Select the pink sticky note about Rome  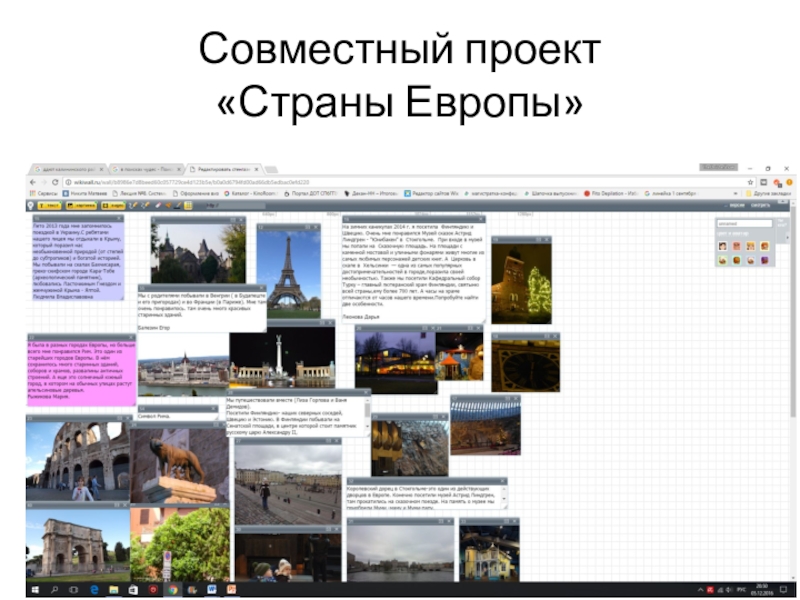coord(80,373)
